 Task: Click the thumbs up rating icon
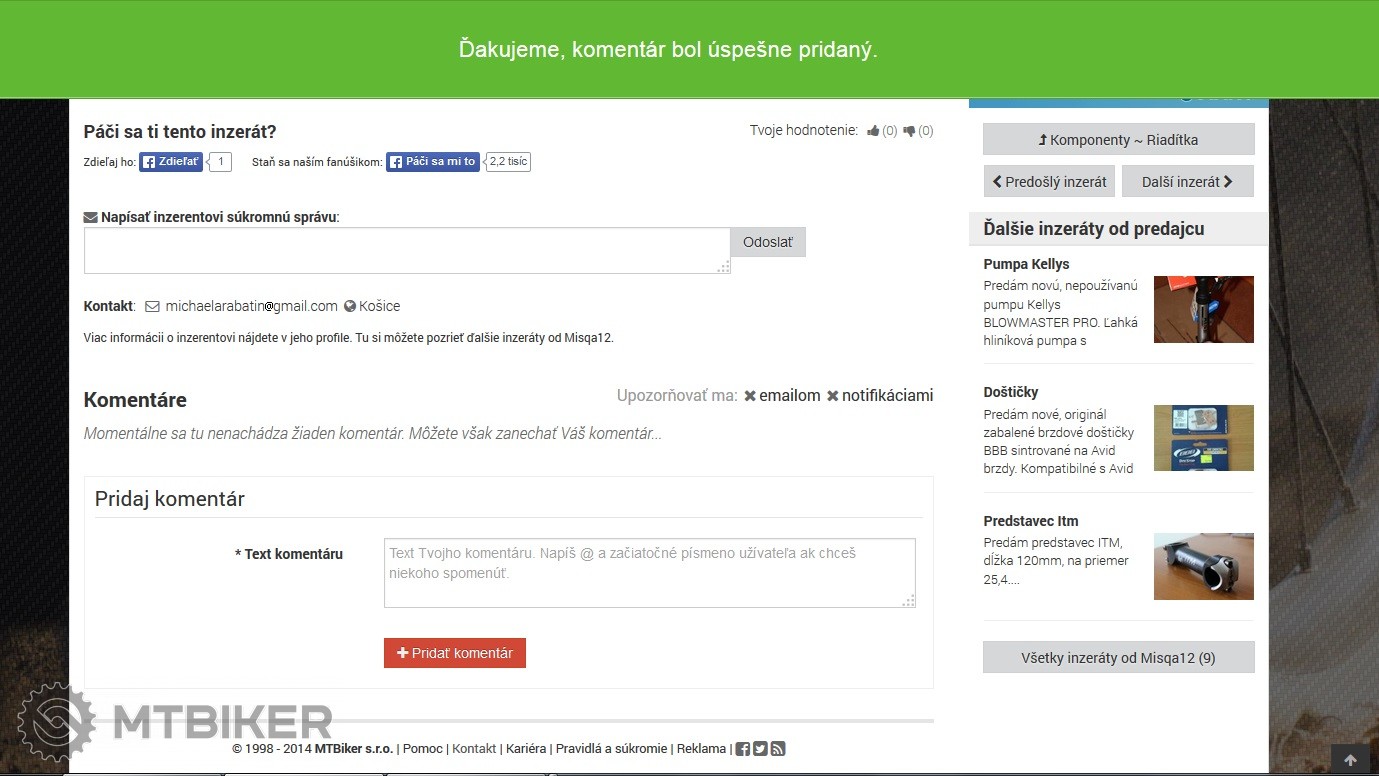click(874, 131)
